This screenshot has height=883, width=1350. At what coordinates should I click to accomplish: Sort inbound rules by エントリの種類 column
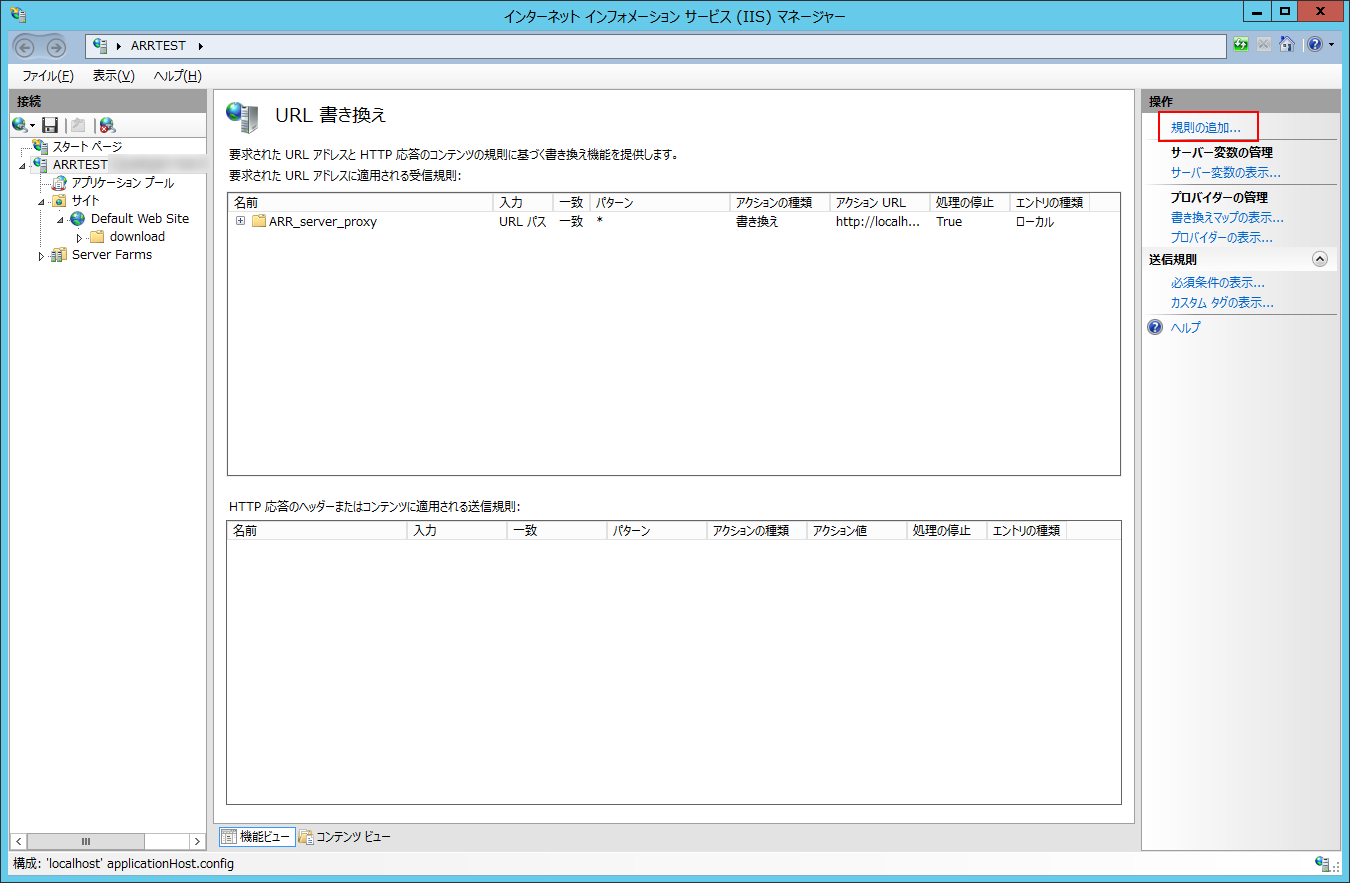pos(1049,203)
